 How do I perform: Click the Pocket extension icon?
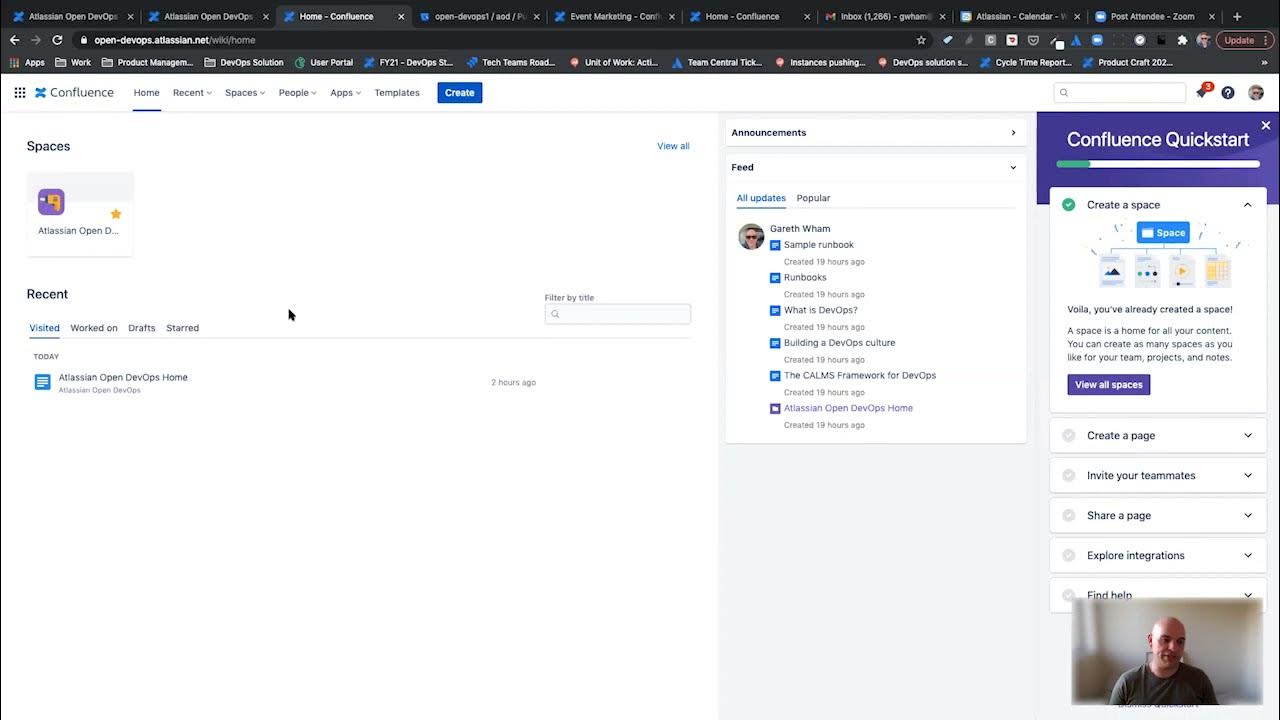pos(1033,40)
